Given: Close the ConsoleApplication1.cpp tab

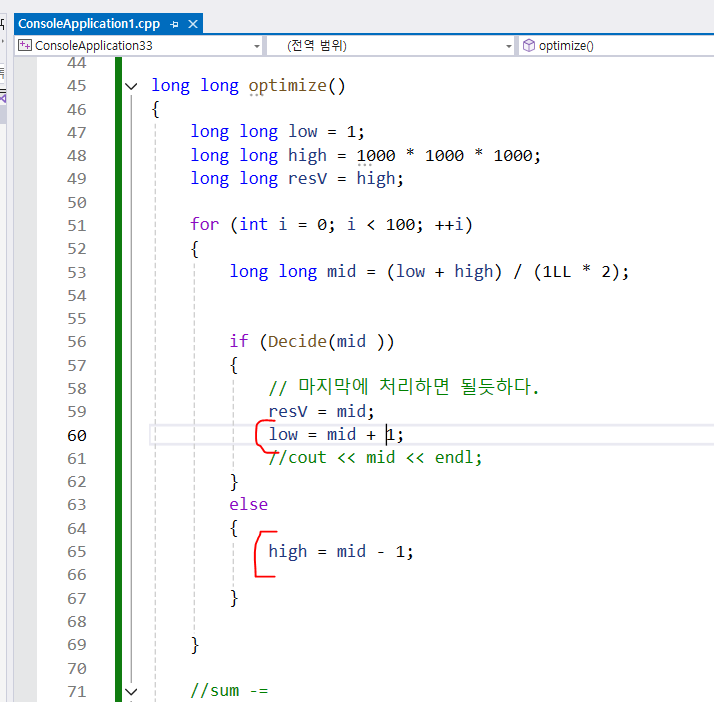Looking at the screenshot, I should [193, 24].
